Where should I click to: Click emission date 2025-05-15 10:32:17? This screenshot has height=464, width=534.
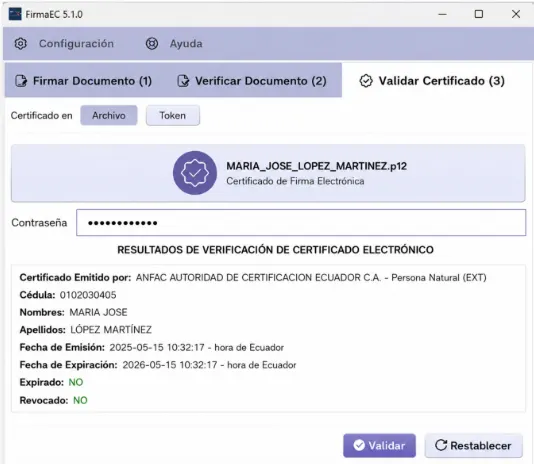pyautogui.click(x=157, y=347)
